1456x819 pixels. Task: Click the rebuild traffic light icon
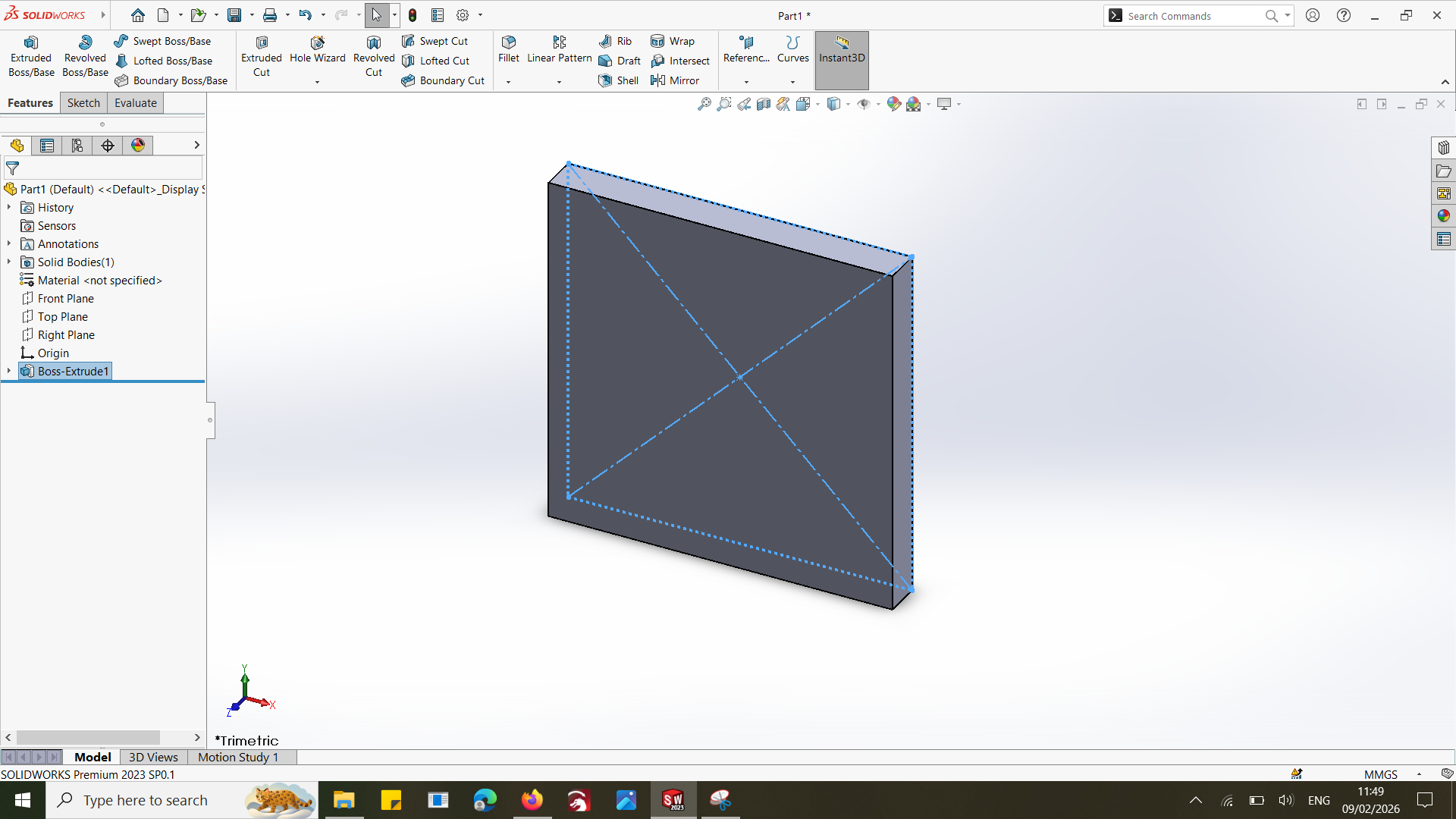413,15
